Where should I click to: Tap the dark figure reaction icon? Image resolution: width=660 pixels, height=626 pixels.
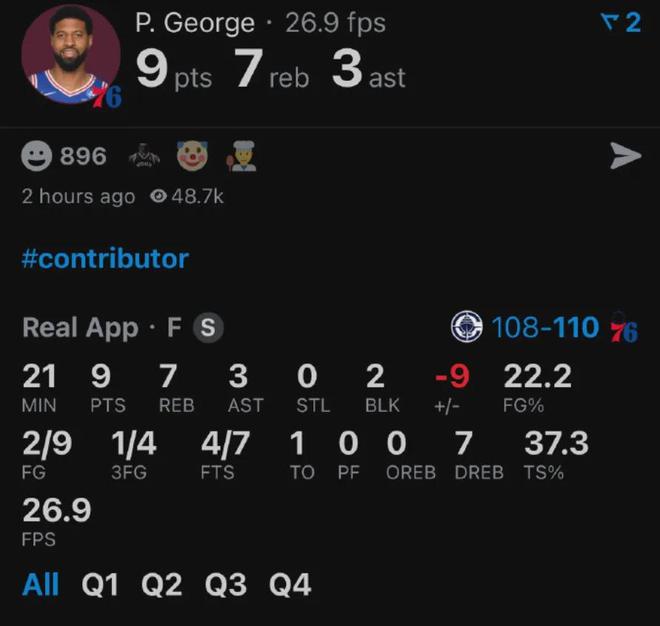click(x=143, y=156)
